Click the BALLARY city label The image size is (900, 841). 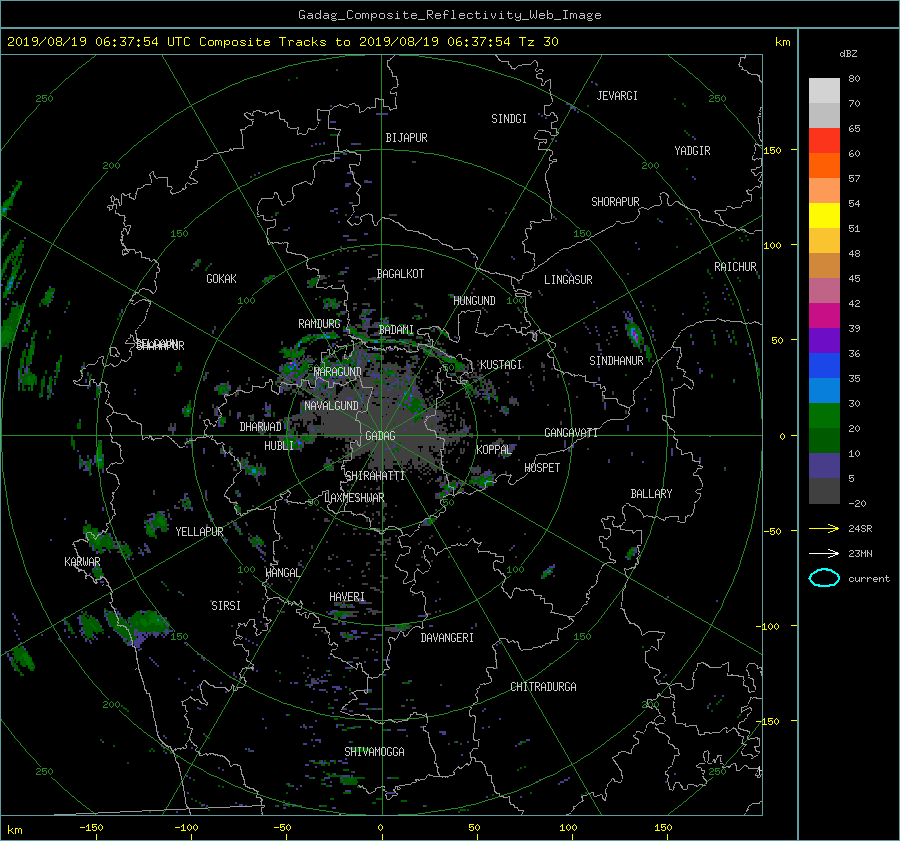(651, 494)
